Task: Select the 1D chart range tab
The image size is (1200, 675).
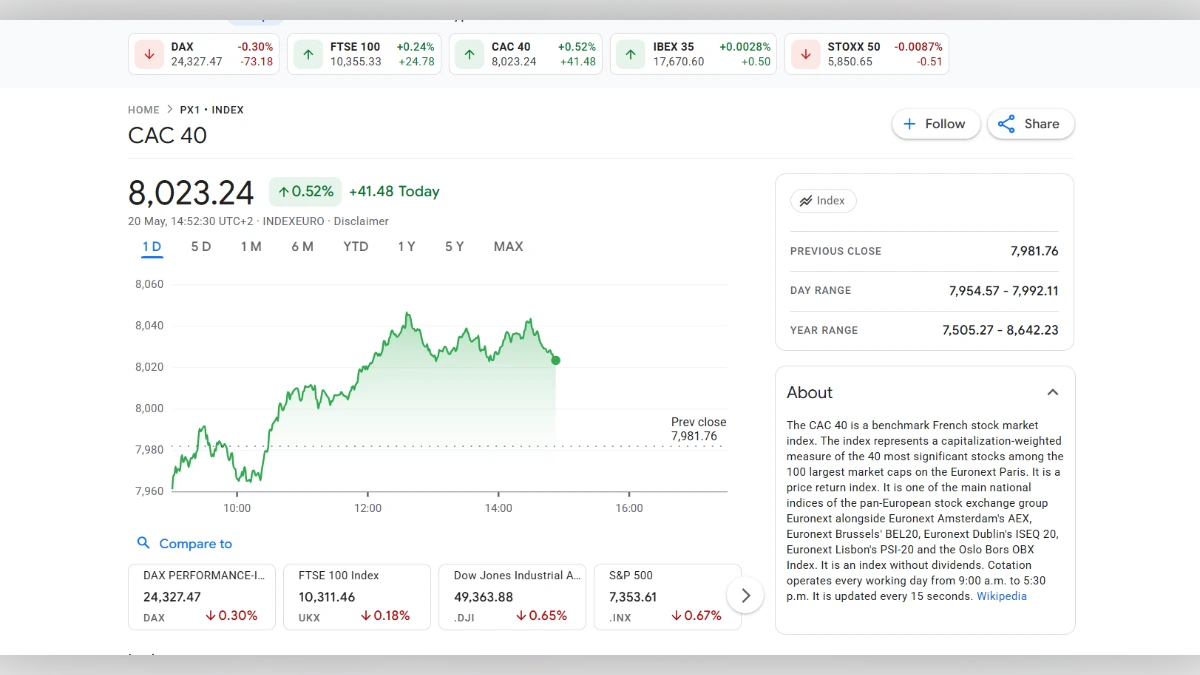Action: 151,247
